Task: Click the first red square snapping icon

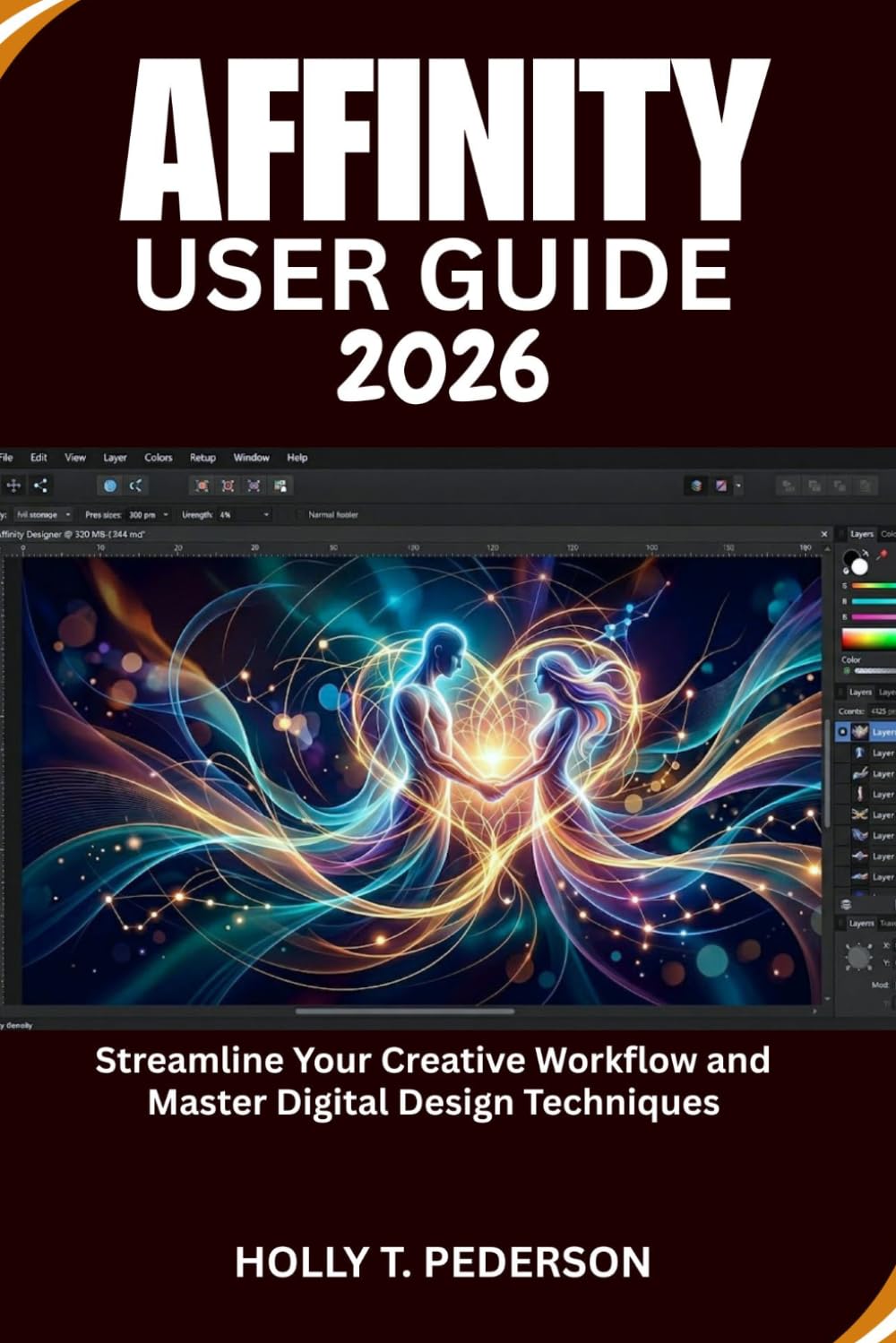Action: pyautogui.click(x=202, y=486)
